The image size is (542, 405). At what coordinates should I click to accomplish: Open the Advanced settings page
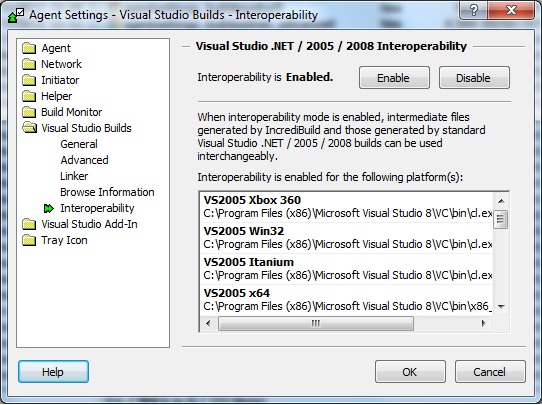pos(84,160)
